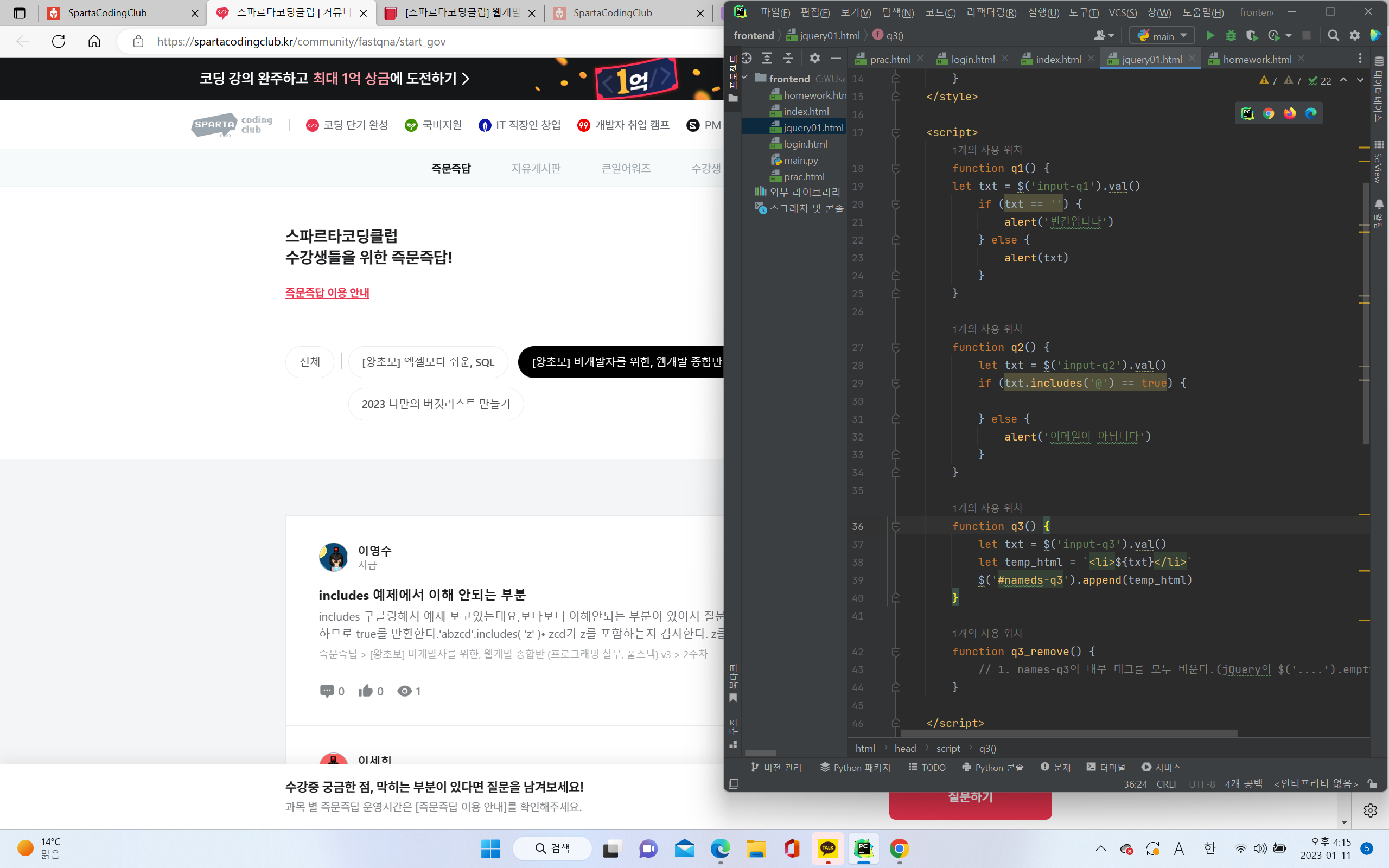This screenshot has height=868, width=1389.
Task: Open Search Everywhere magnifier in PyCharm
Action: (x=1333, y=36)
